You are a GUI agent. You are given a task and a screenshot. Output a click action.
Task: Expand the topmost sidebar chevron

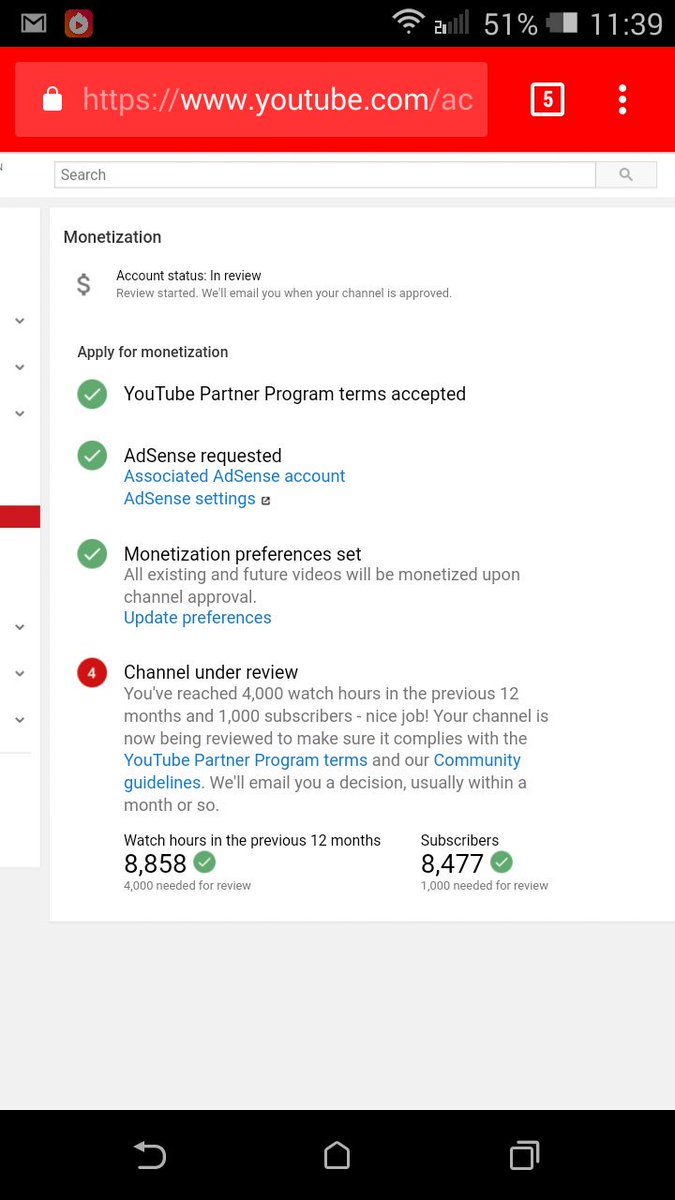tap(19, 321)
